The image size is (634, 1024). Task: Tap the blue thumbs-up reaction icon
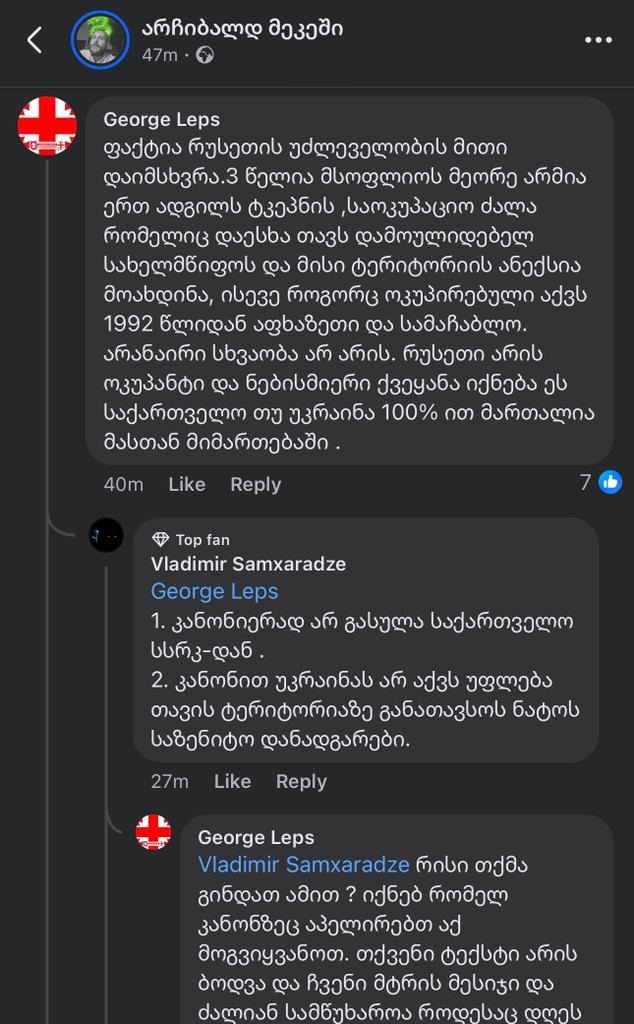click(610, 482)
